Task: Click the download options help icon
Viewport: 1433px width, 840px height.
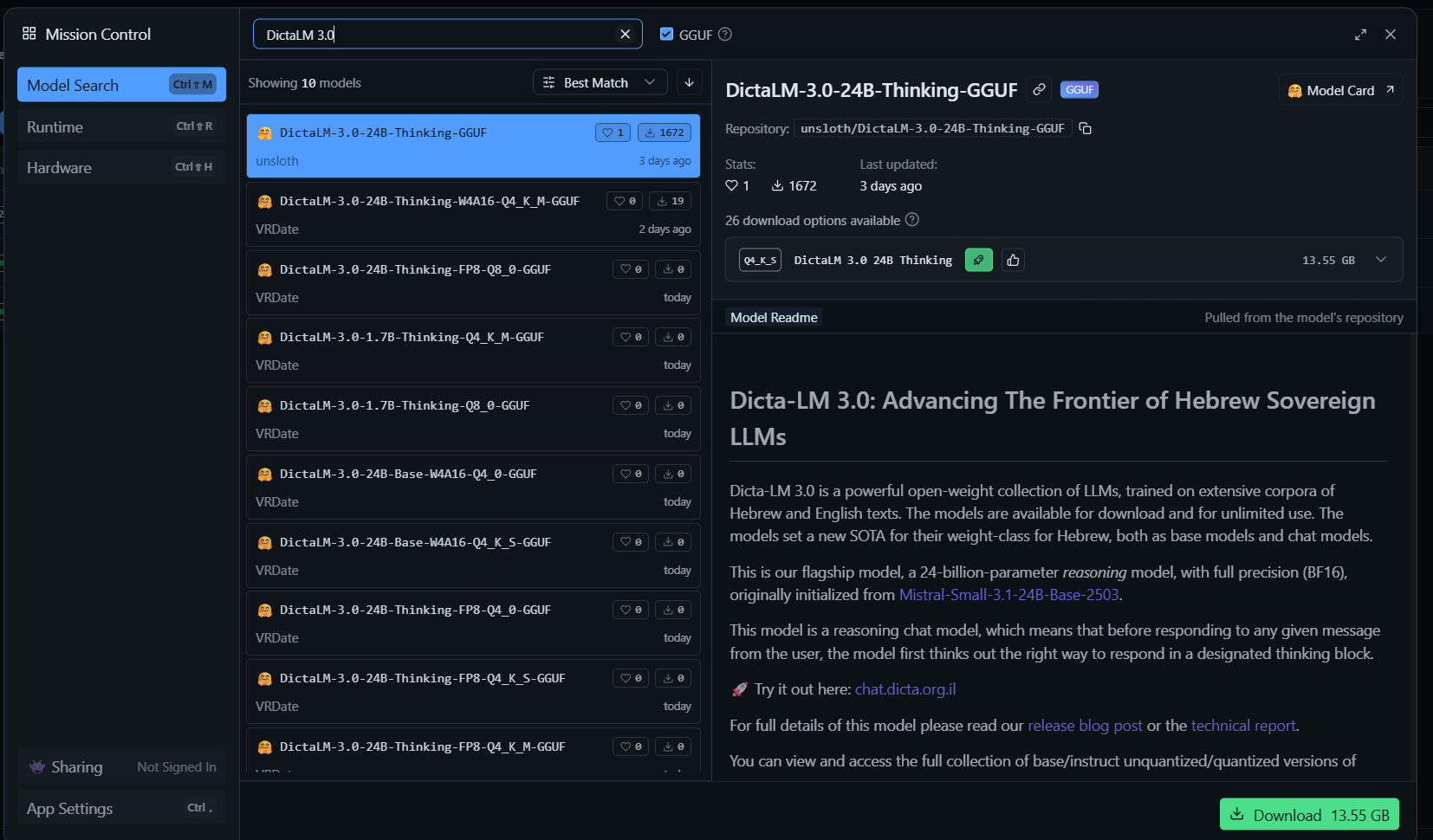Action: tap(911, 220)
